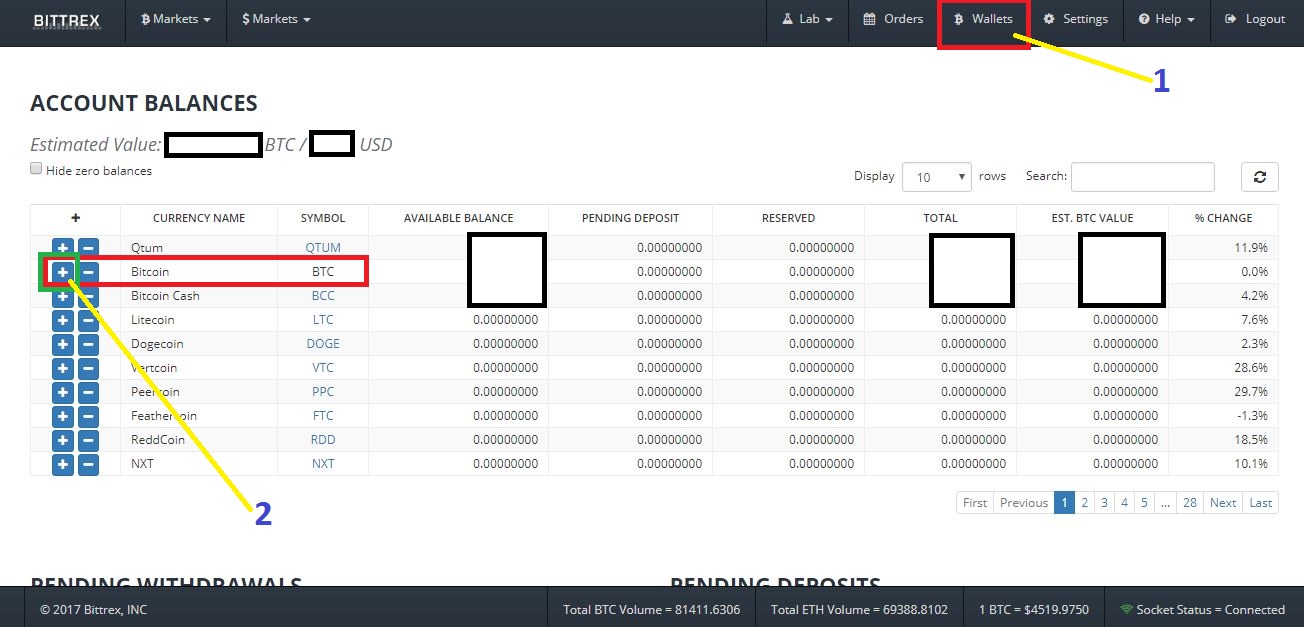Expand the Help dropdown menu
Image resolution: width=1304 pixels, height=627 pixels.
coord(1166,19)
